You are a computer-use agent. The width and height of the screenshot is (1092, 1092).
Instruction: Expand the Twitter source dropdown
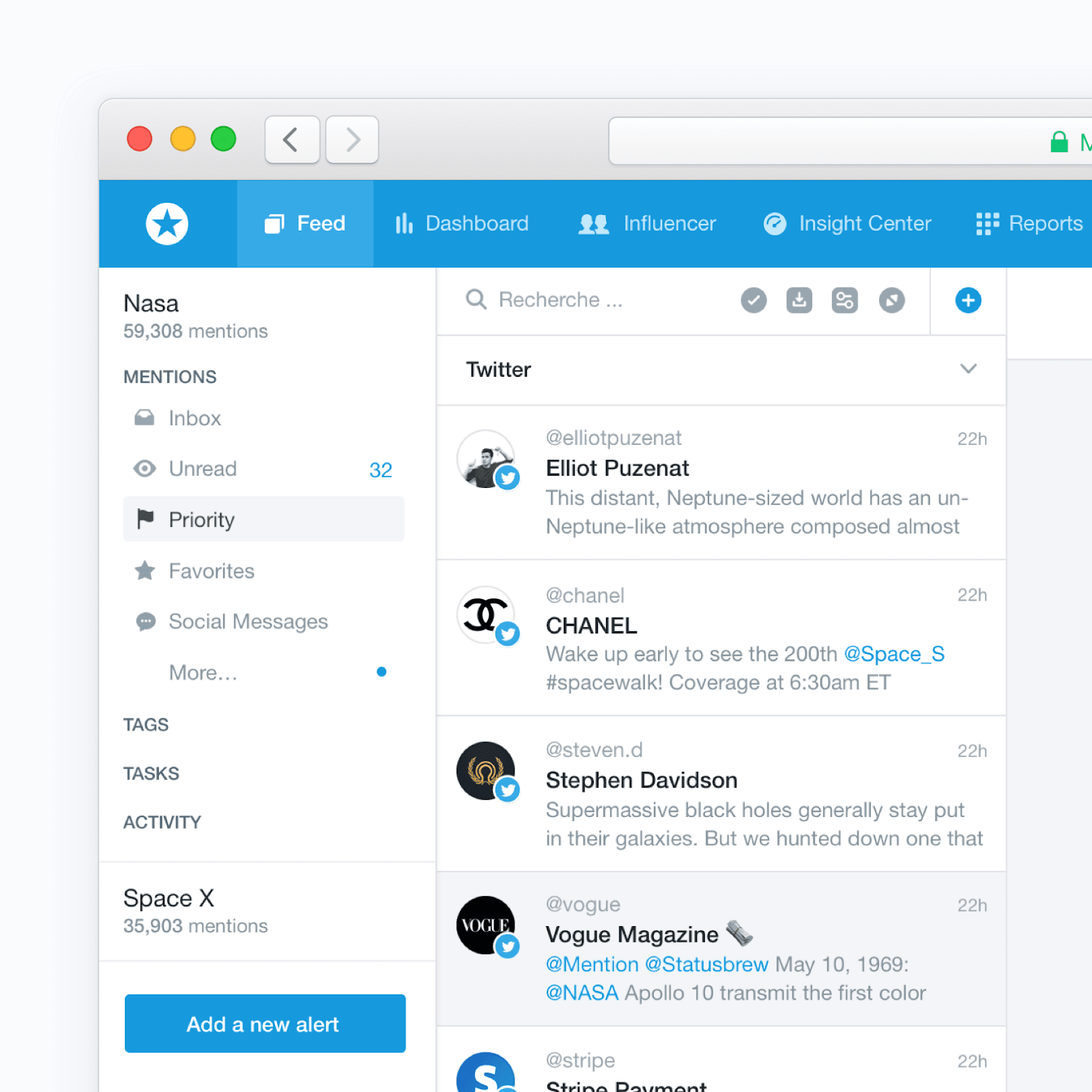click(968, 369)
